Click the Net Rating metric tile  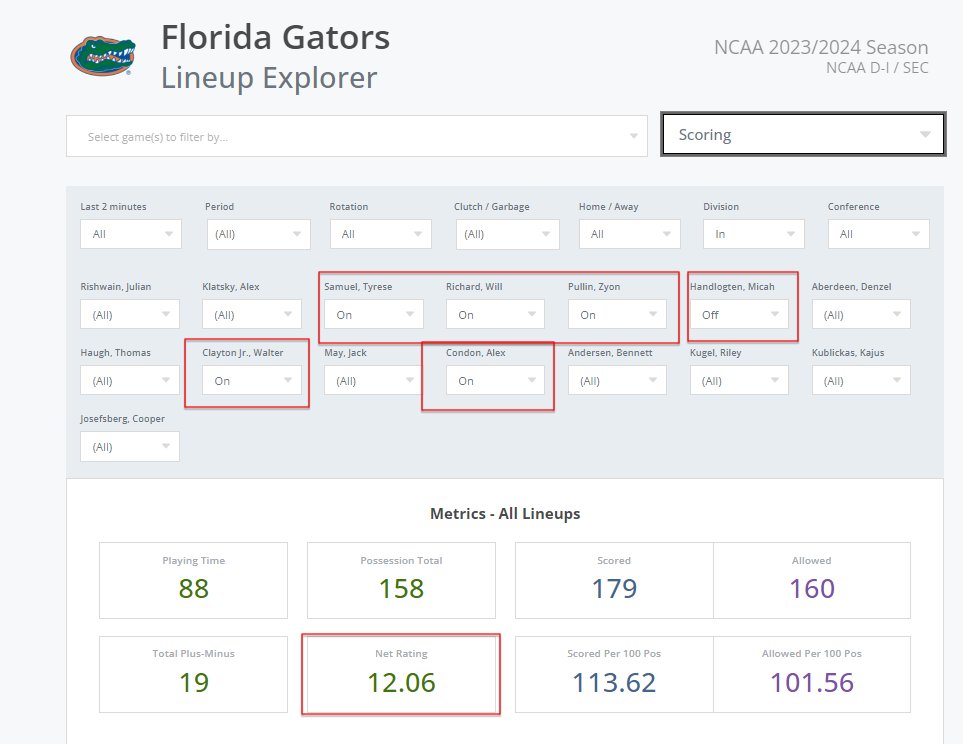[x=401, y=674]
